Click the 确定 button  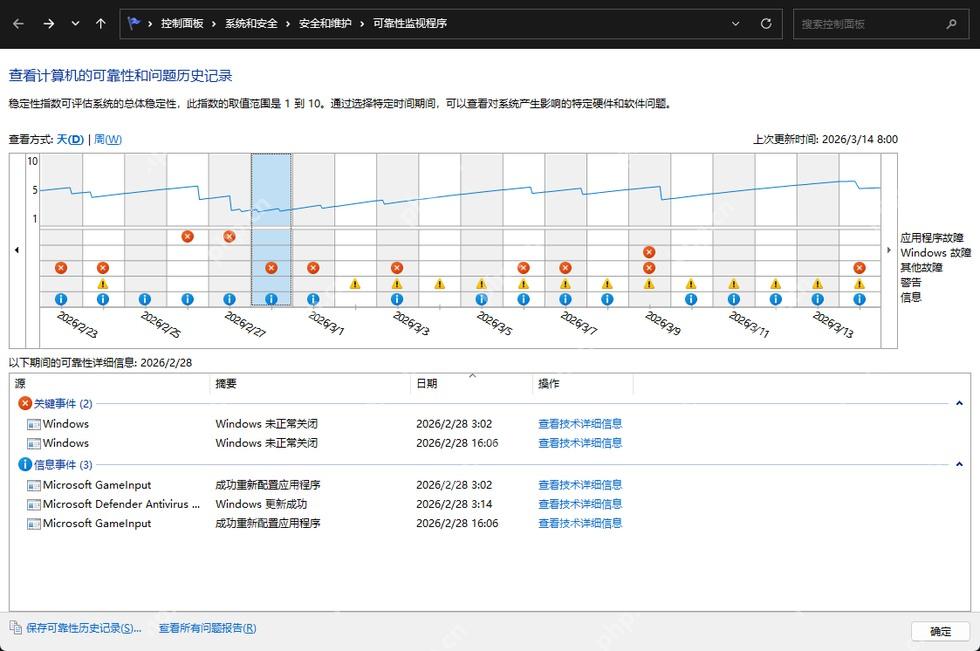click(x=941, y=631)
